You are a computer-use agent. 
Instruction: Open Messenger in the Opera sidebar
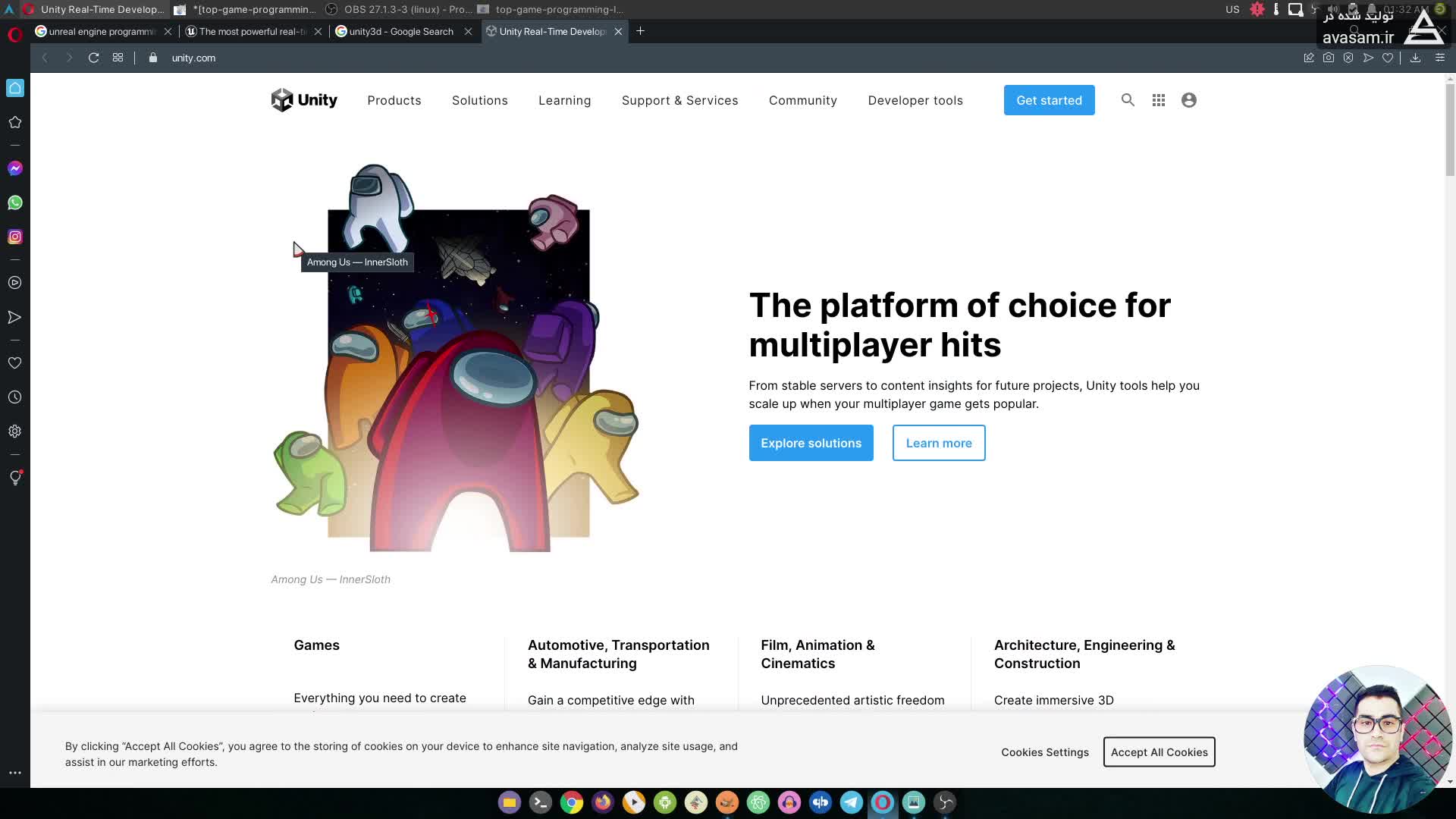click(15, 168)
